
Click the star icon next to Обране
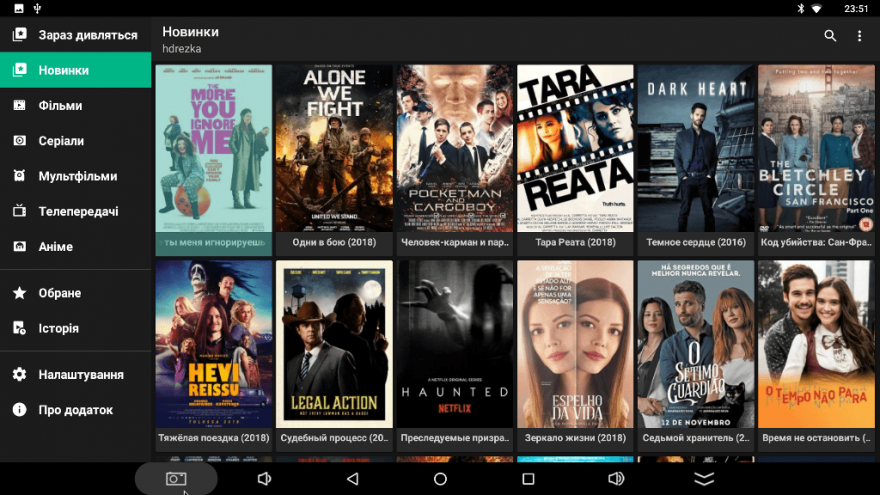[x=20, y=292]
